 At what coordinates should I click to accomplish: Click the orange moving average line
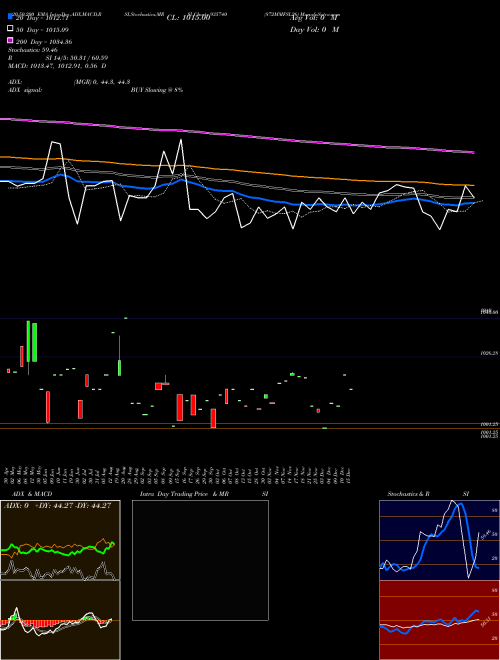(x=236, y=170)
